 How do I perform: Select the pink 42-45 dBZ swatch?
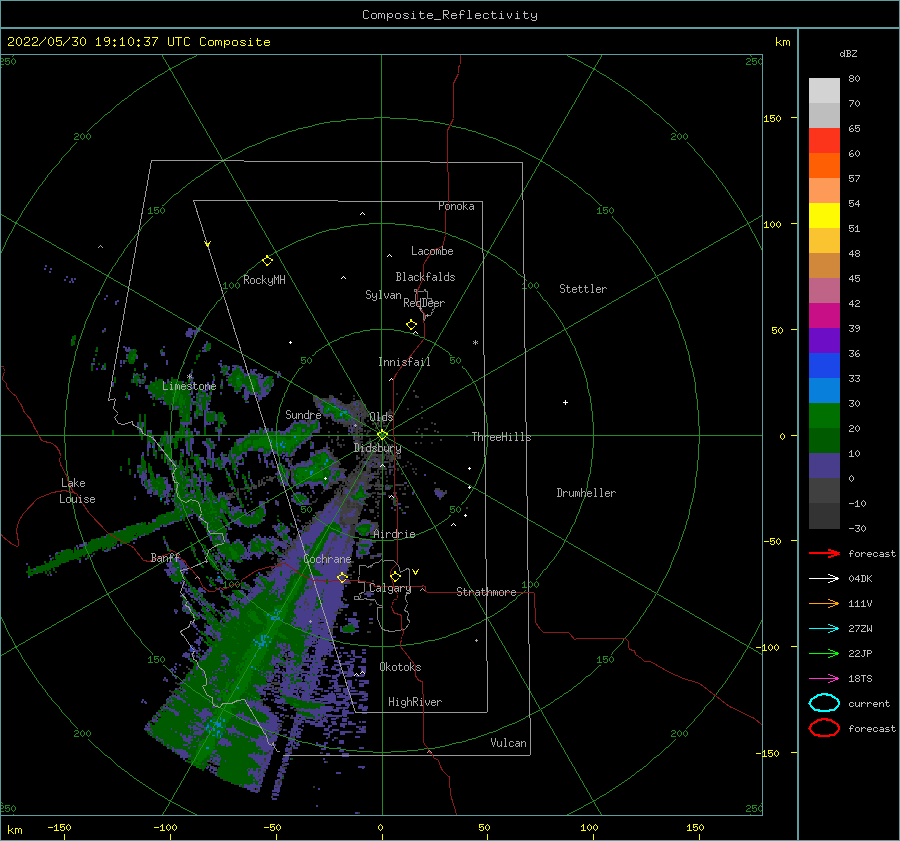[824, 291]
